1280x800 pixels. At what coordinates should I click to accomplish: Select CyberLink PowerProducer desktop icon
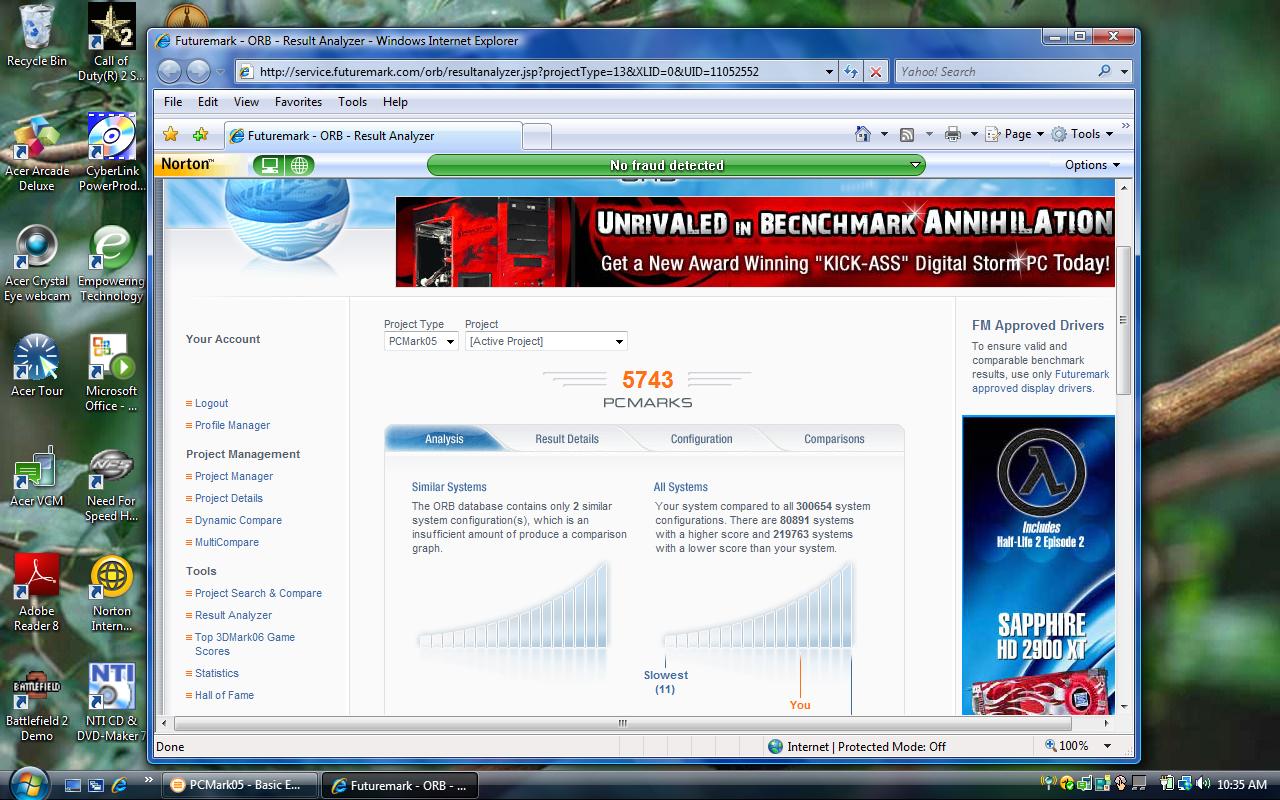tap(111, 153)
